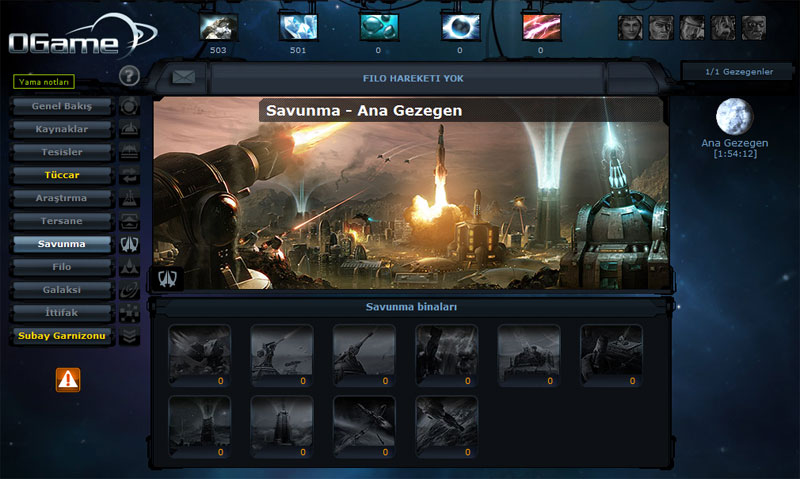800x479 pixels.
Task: Click the fleet icon beside Filo
Action: [x=129, y=267]
